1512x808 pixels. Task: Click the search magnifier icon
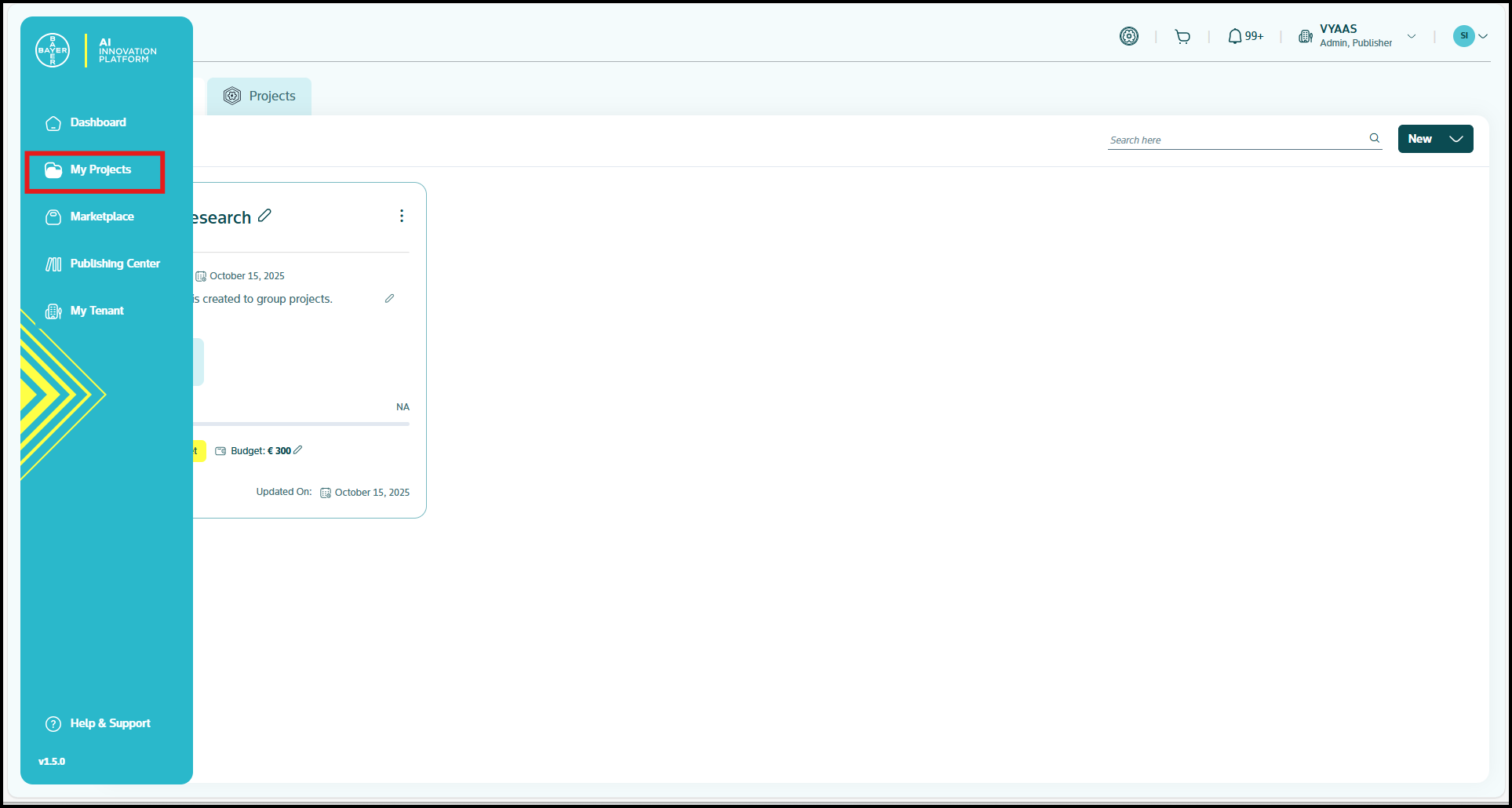(x=1374, y=138)
